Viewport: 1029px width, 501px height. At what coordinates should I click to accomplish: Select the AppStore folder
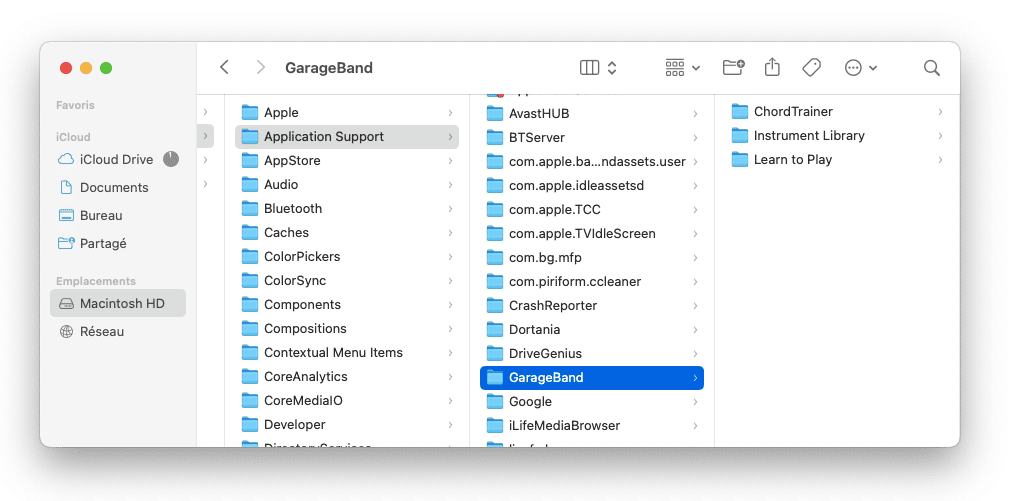[346, 161]
